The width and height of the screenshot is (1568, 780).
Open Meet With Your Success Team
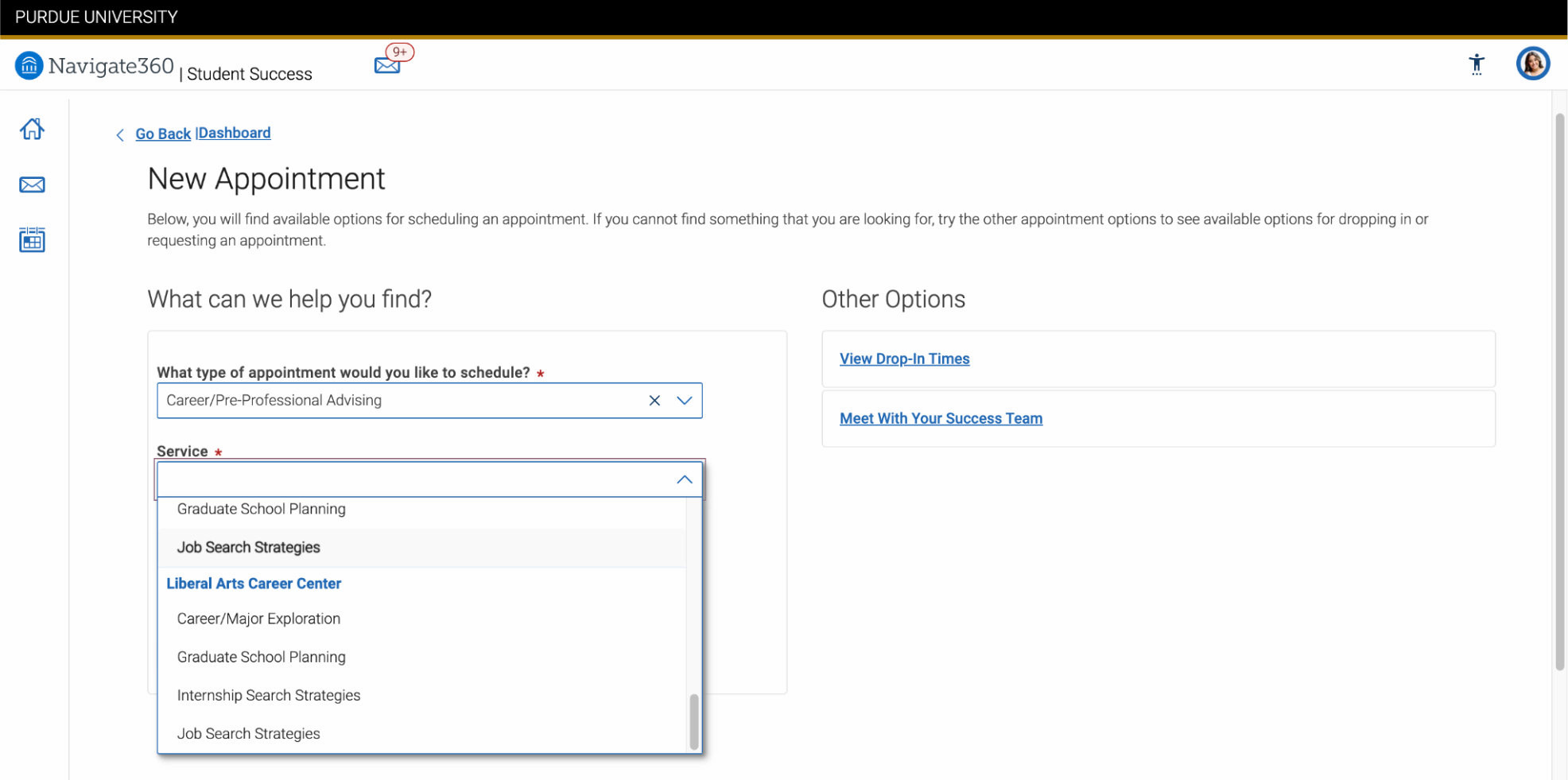941,418
